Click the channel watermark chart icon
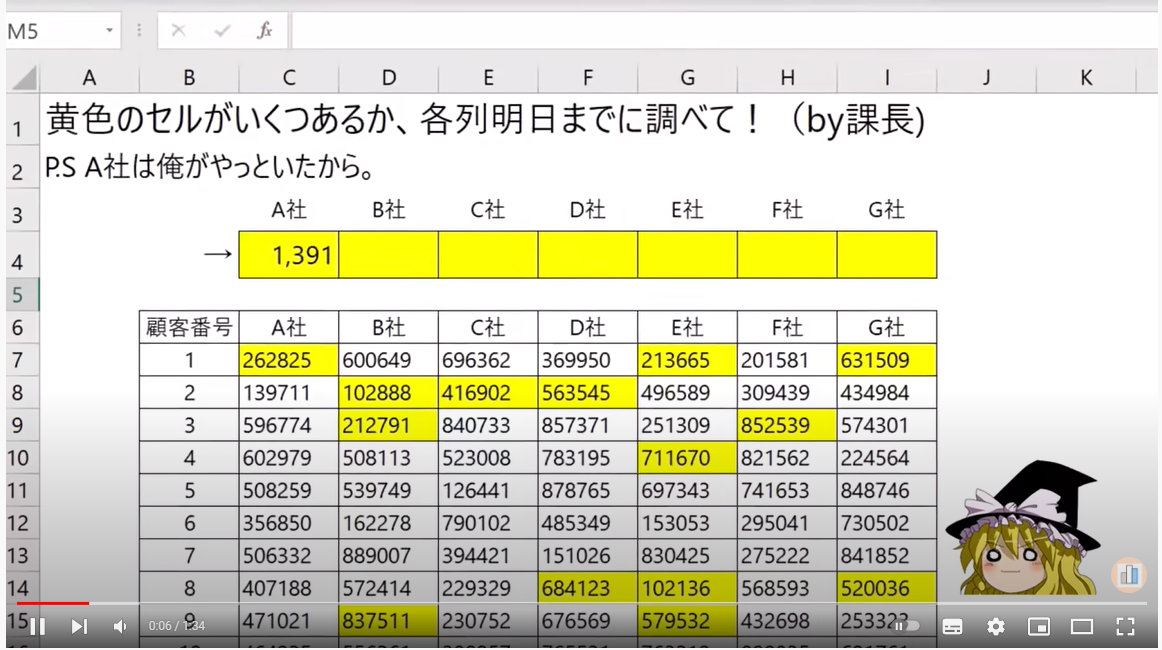The image size is (1162, 650). (x=1129, y=574)
